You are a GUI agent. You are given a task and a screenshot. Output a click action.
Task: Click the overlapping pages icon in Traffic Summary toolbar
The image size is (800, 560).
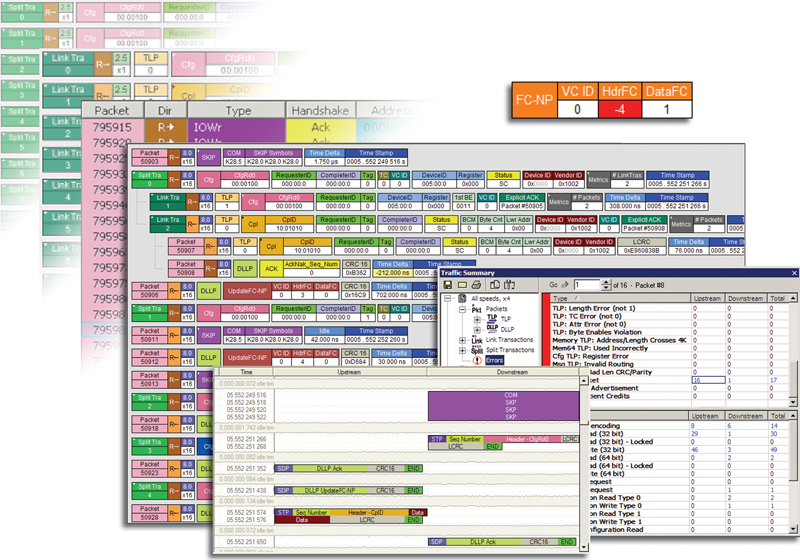(495, 285)
